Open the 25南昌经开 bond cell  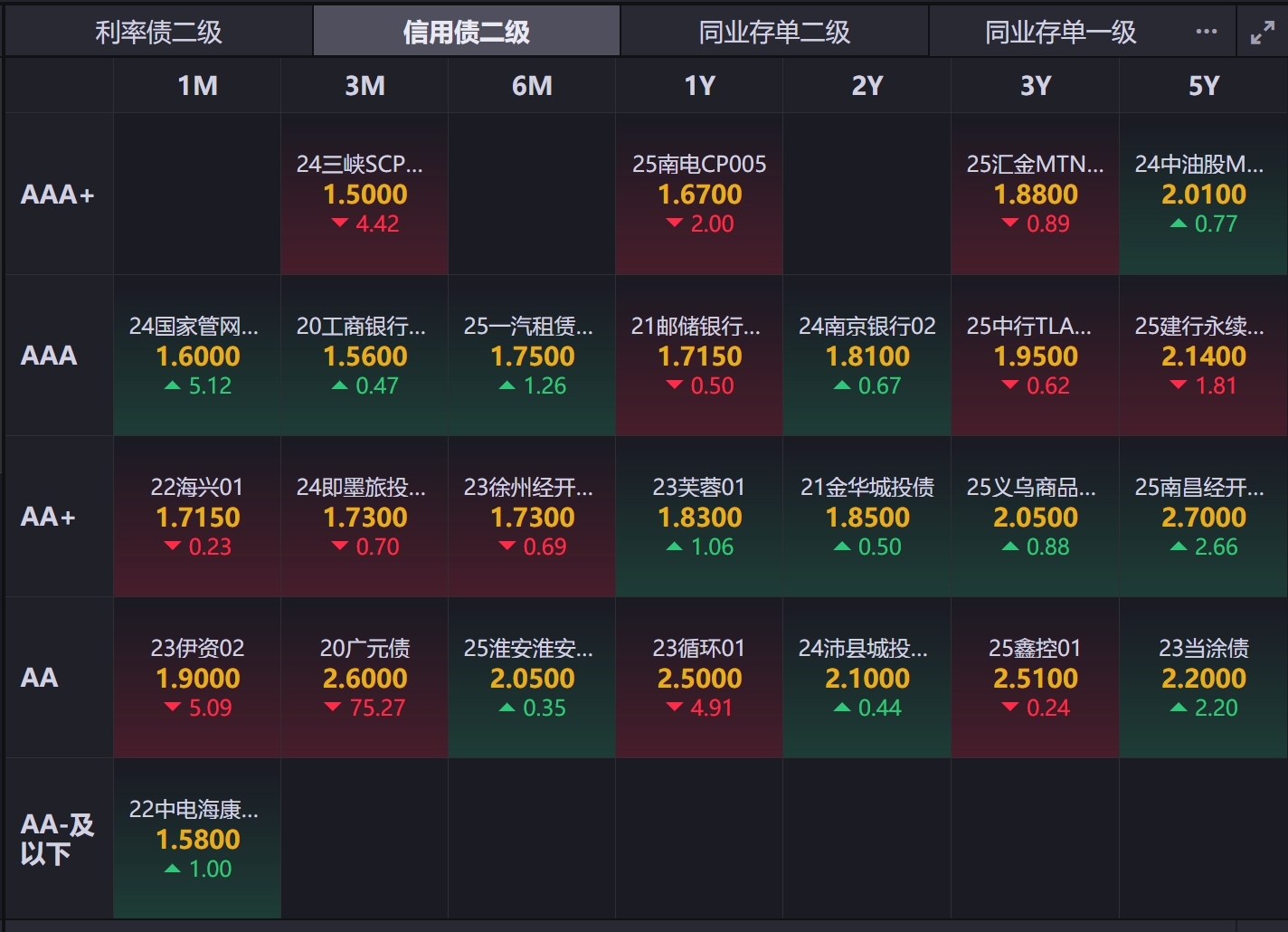coord(1204,517)
